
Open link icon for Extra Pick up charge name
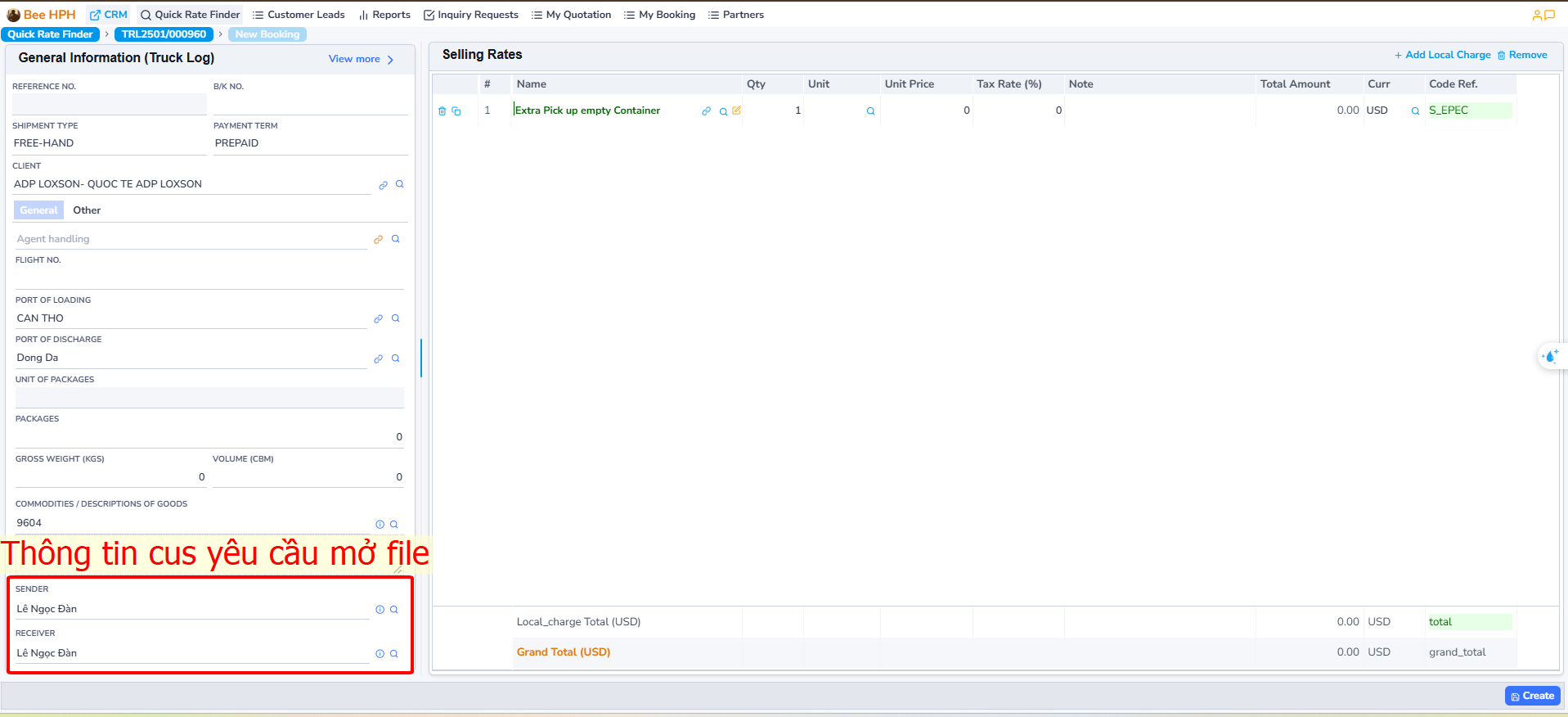[706, 111]
